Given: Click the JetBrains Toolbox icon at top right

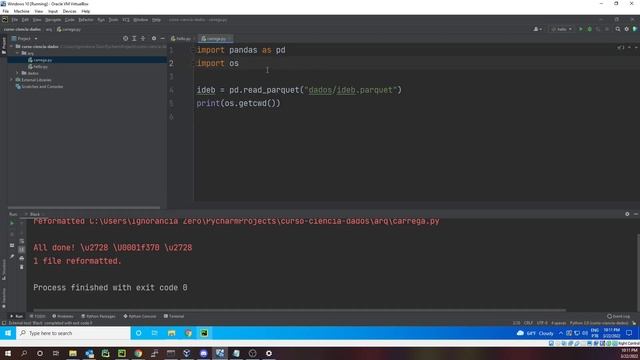Looking at the screenshot, I should (635, 29).
